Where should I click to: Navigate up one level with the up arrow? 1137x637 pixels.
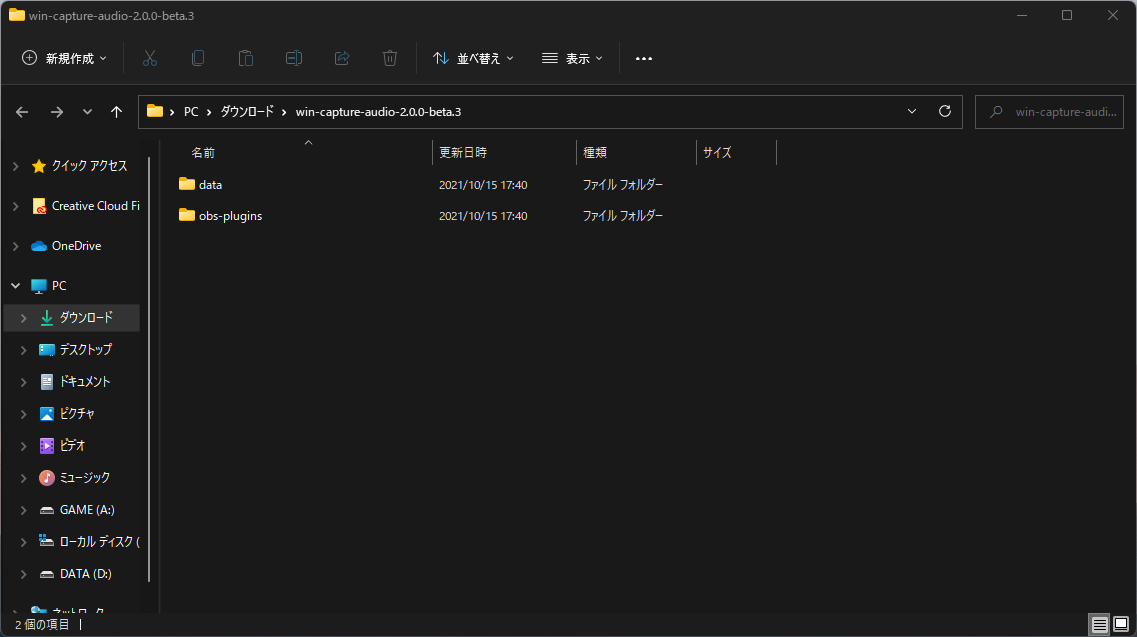click(116, 111)
